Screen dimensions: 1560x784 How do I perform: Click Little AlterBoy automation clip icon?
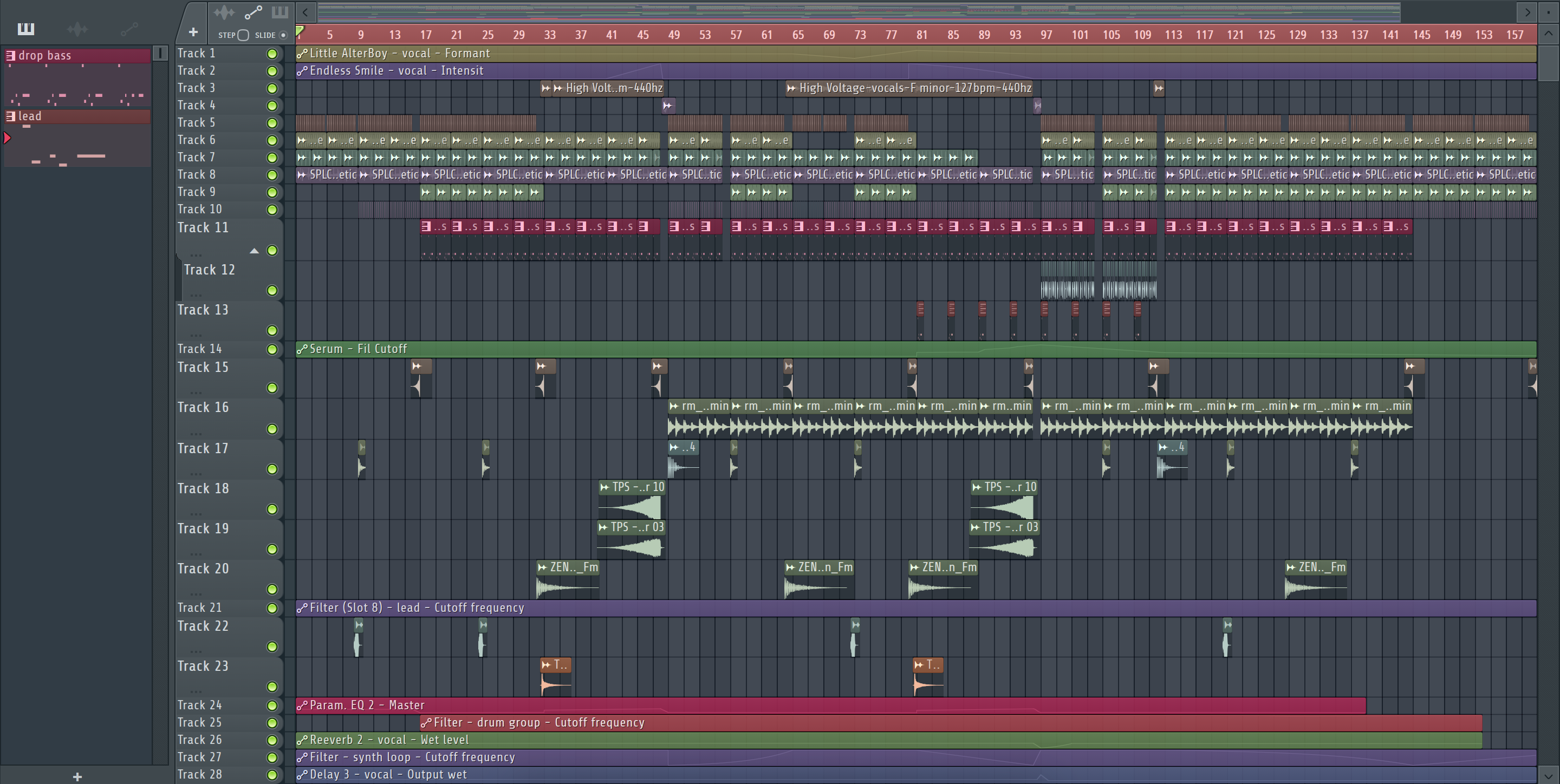coord(302,53)
